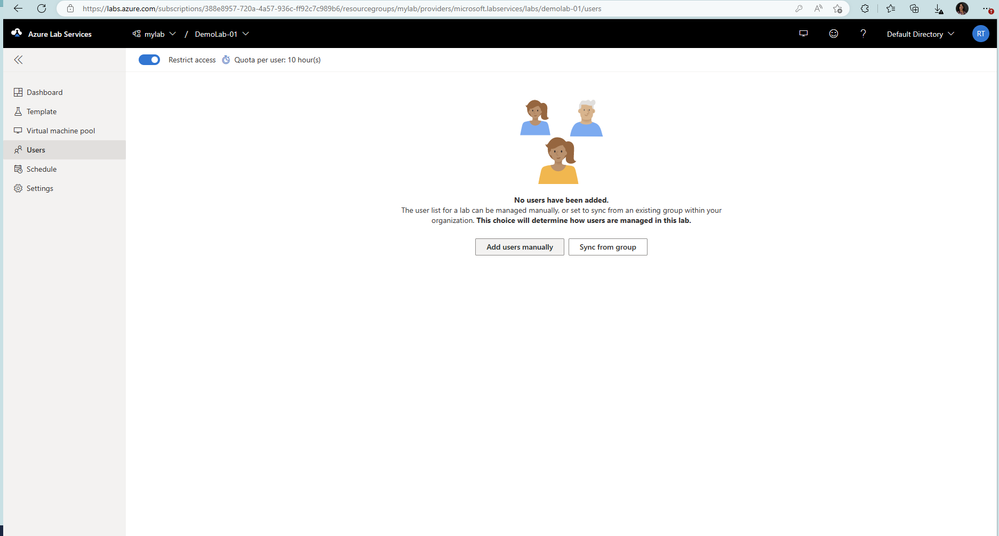Image resolution: width=999 pixels, height=536 pixels.
Task: Select the Users page
Action: point(64,150)
